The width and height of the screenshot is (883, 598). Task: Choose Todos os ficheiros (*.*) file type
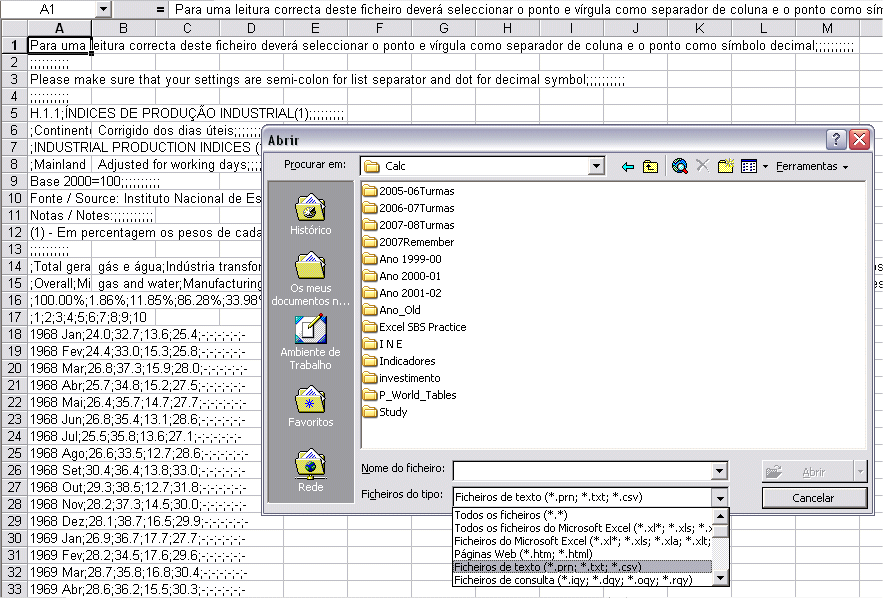pyautogui.click(x=582, y=515)
